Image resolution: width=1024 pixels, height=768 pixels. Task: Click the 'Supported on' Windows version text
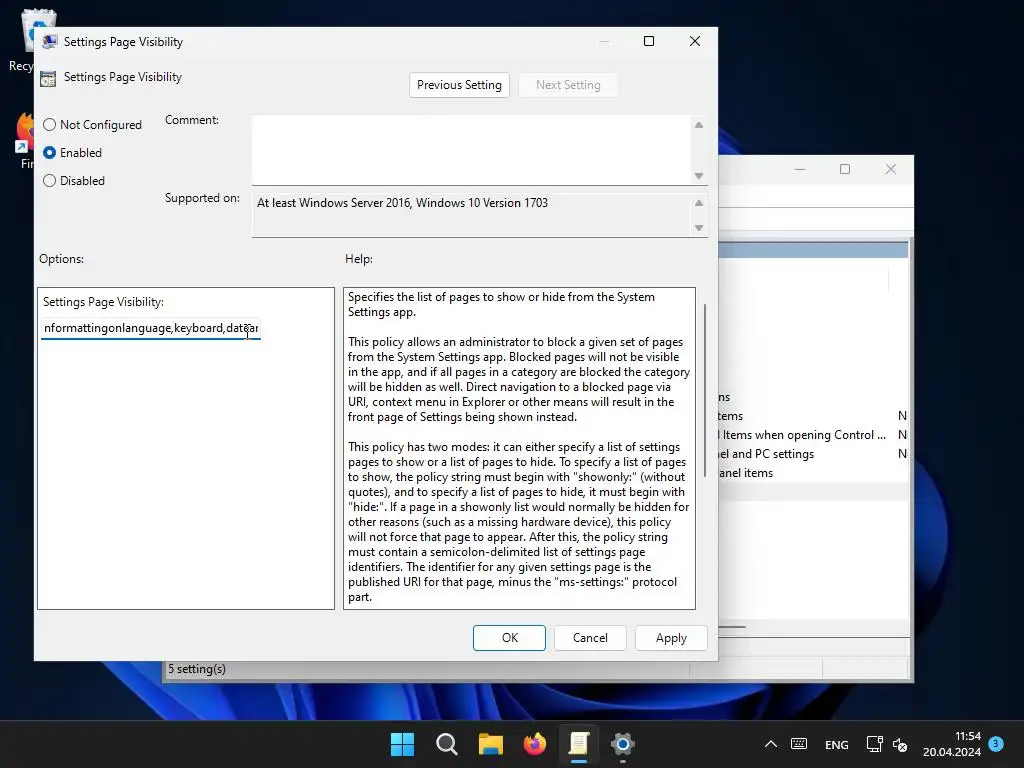coord(402,202)
